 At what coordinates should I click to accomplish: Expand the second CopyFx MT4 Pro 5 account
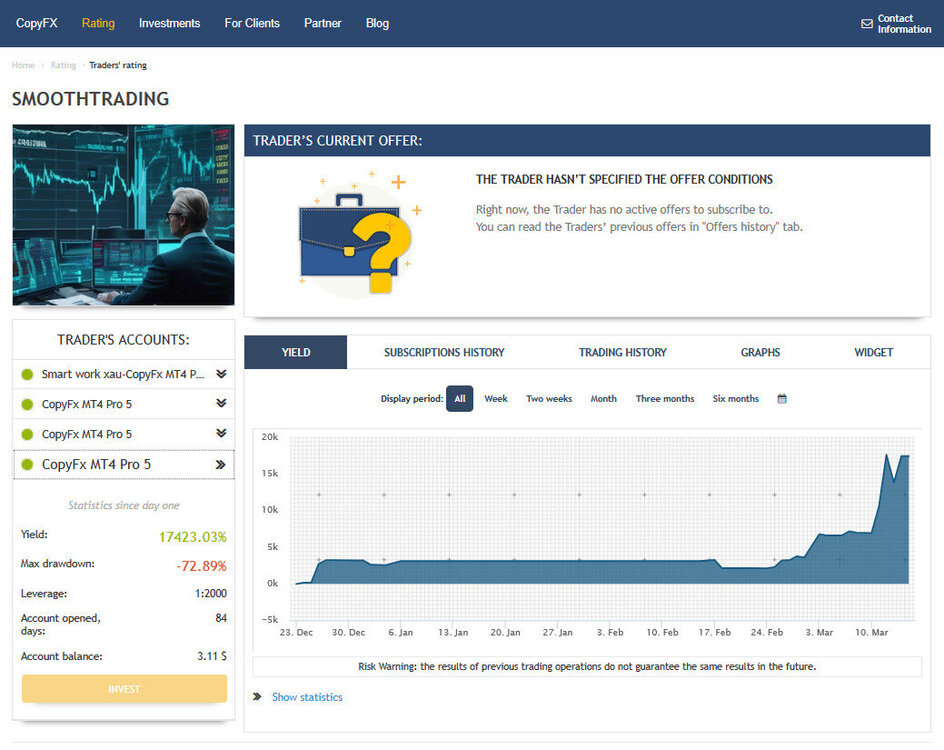[x=221, y=433]
